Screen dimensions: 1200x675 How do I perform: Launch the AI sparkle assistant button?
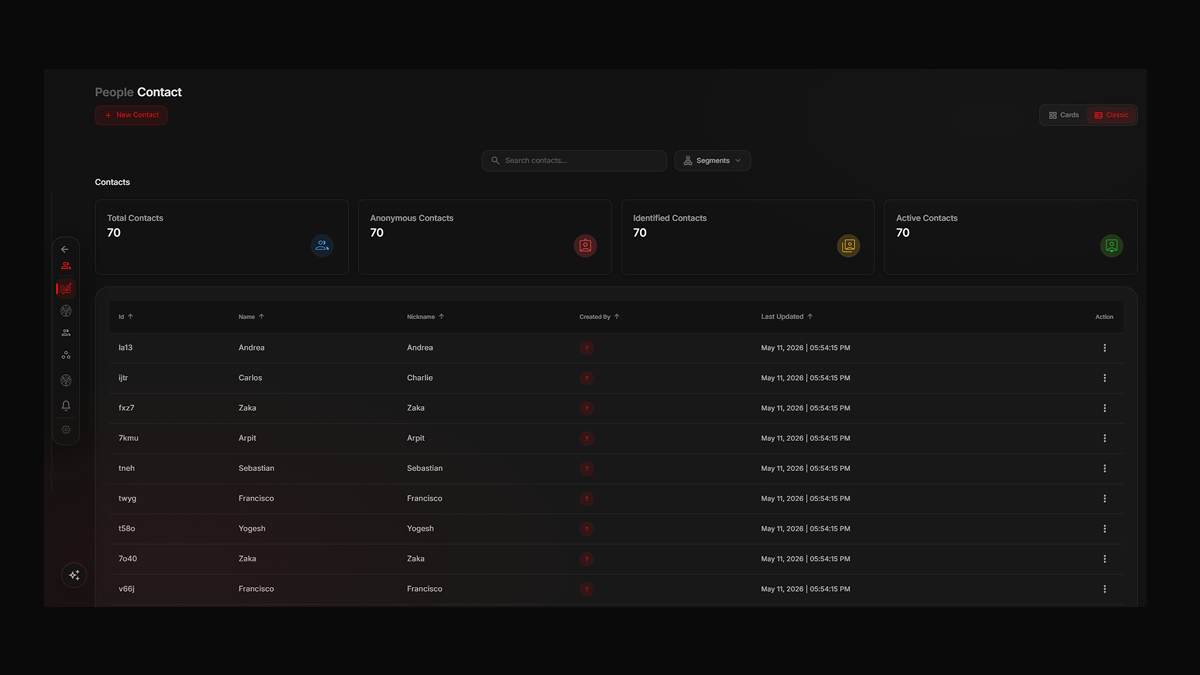(x=73, y=575)
